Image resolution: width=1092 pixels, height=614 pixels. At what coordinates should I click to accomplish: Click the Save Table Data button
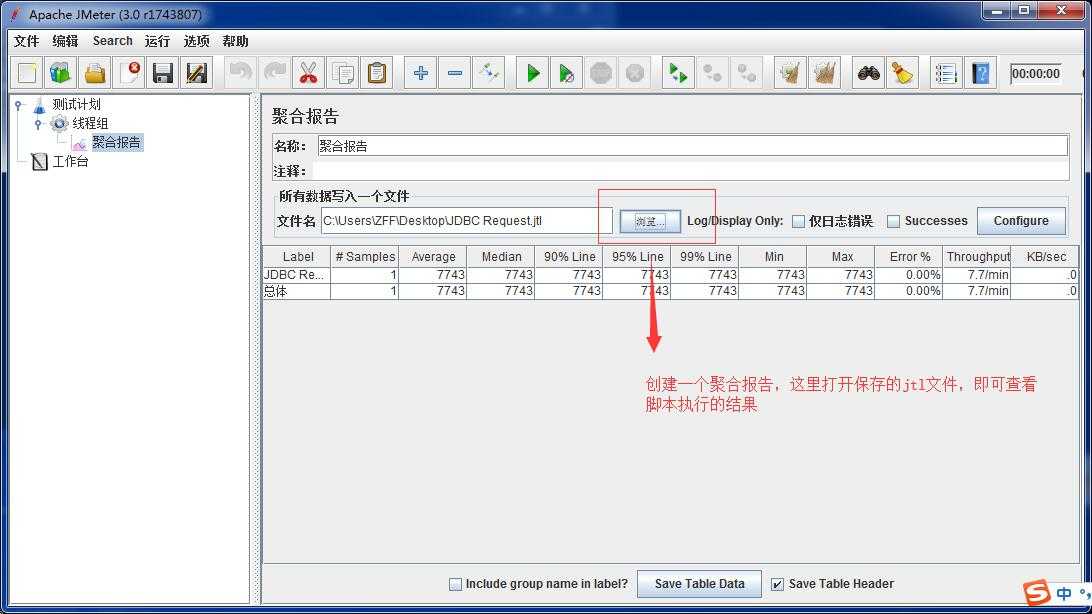click(x=699, y=584)
